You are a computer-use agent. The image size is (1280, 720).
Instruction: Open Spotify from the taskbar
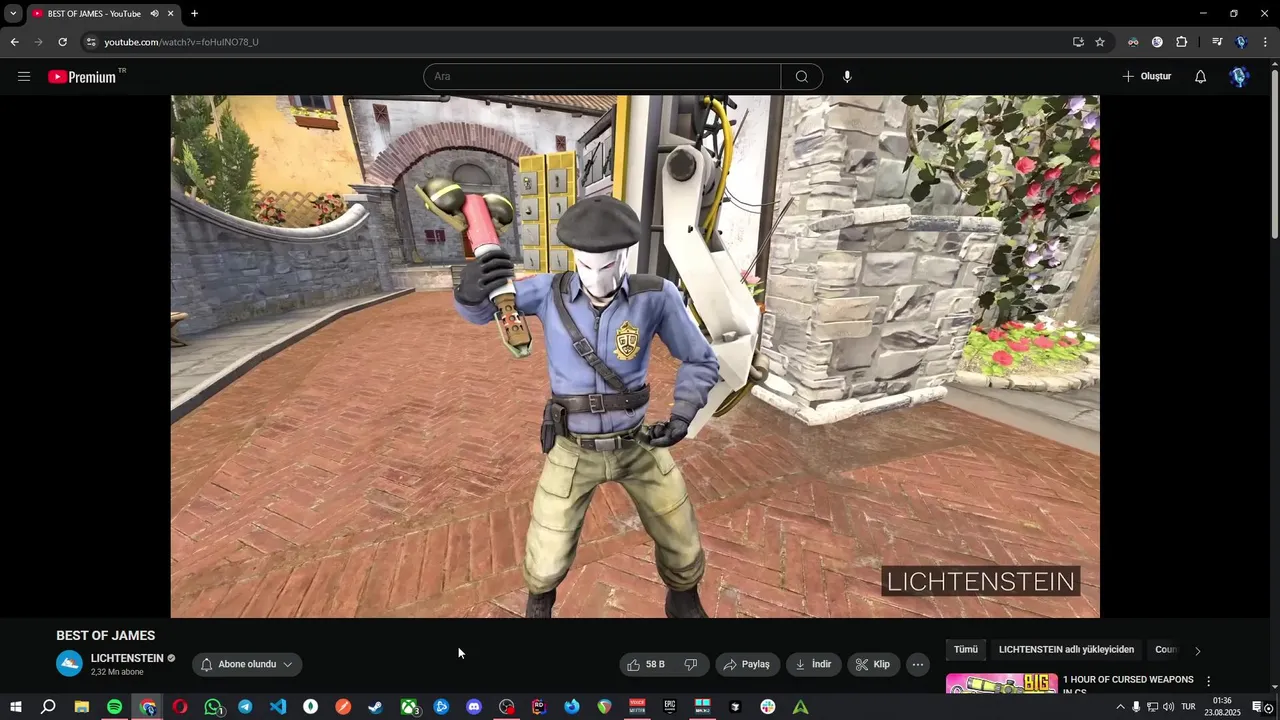114,707
